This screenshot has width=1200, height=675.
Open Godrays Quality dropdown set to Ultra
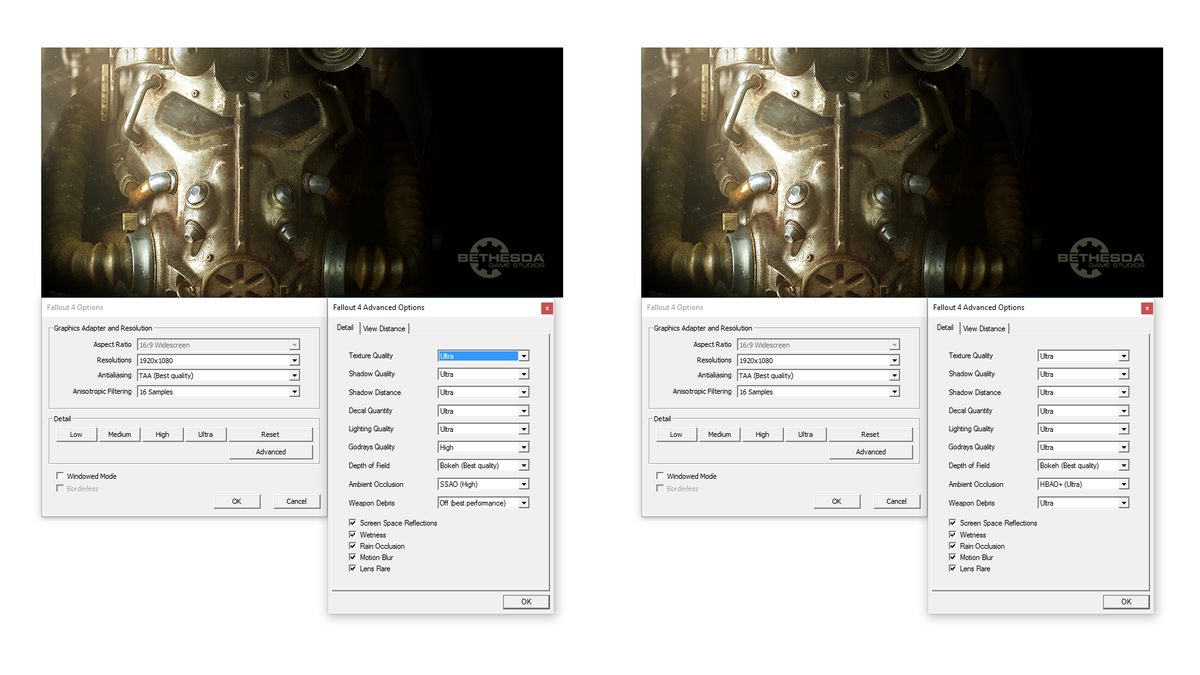tap(1083, 447)
